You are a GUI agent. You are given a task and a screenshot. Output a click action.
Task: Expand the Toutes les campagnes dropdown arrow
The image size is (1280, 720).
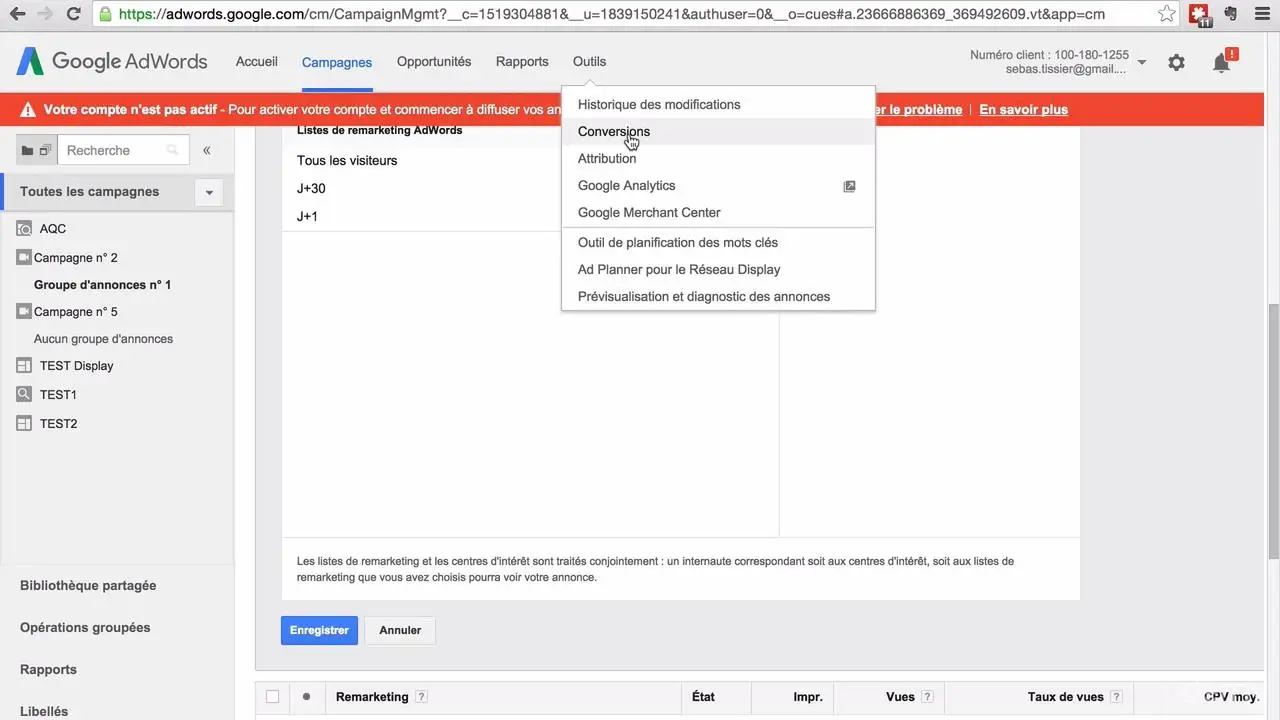[209, 192]
